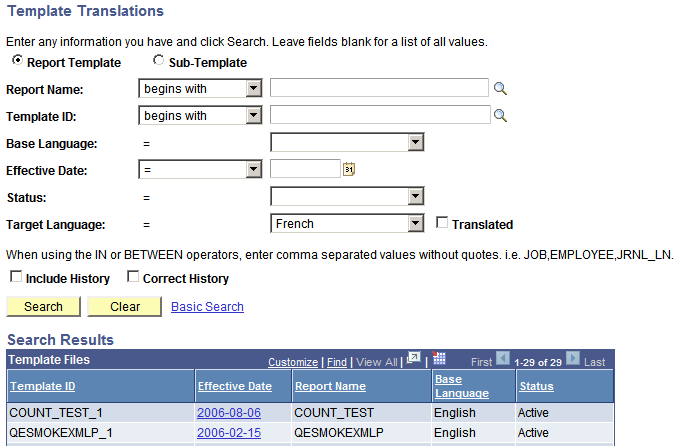
Task: Check the Include History checkbox
Action: click(14, 278)
